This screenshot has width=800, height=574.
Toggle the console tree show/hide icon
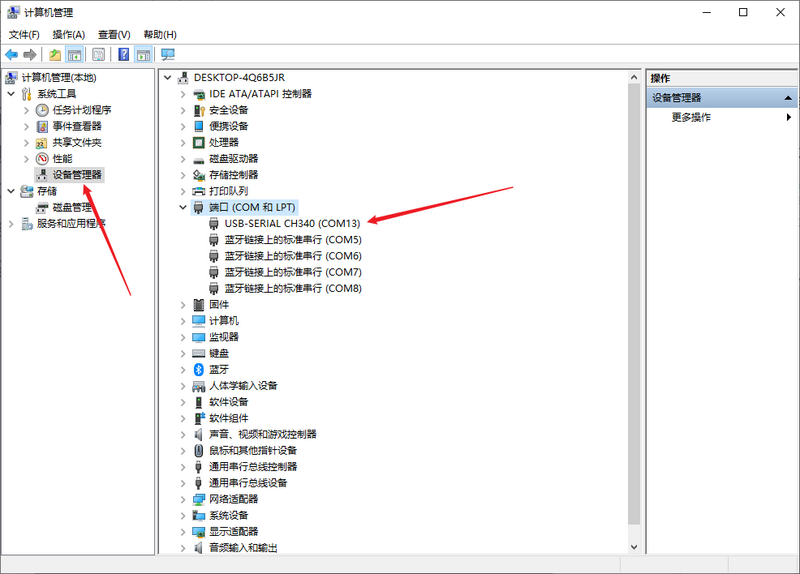tap(74, 55)
